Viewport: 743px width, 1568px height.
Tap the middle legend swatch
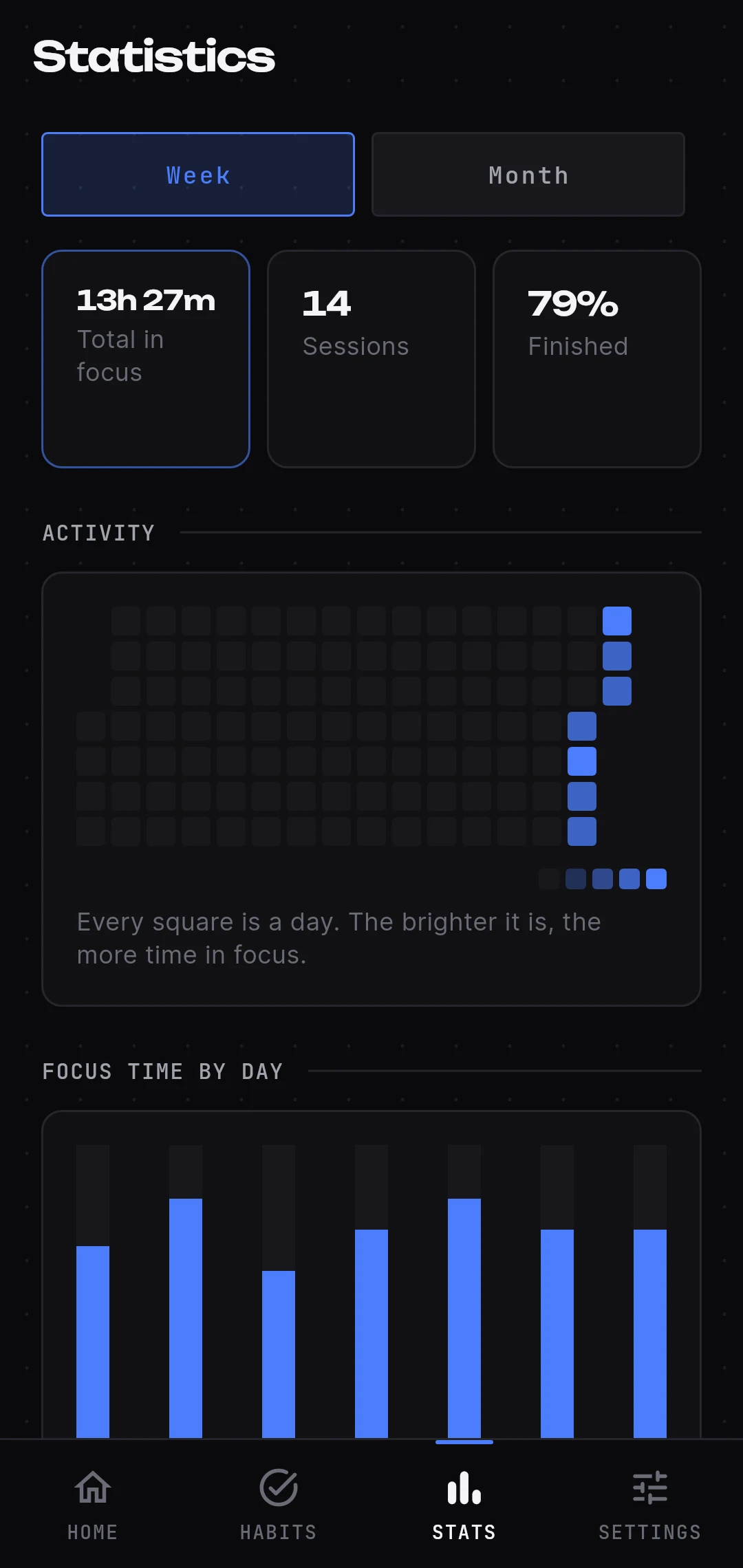(603, 879)
